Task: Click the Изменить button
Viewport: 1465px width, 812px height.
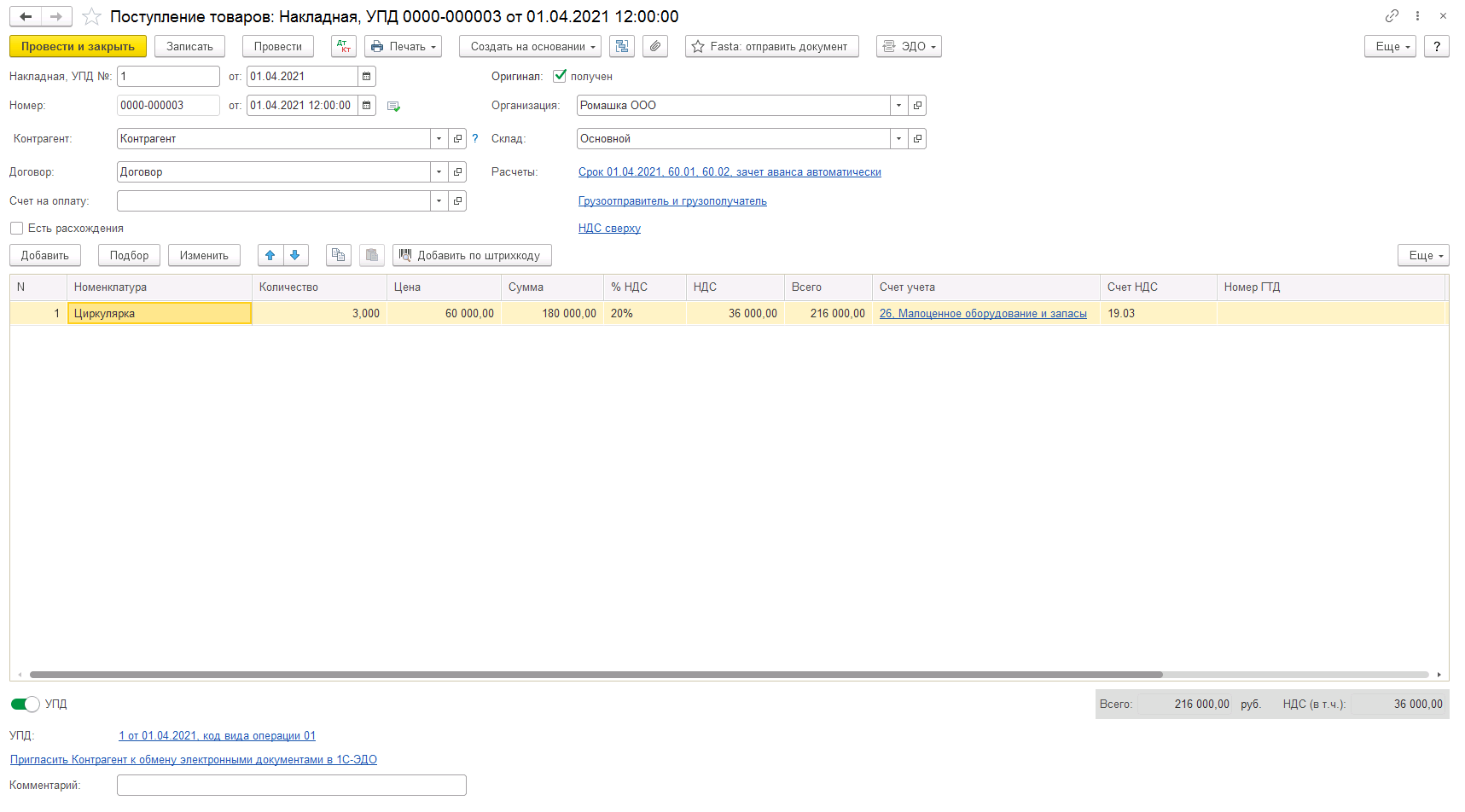Action: pyautogui.click(x=204, y=255)
